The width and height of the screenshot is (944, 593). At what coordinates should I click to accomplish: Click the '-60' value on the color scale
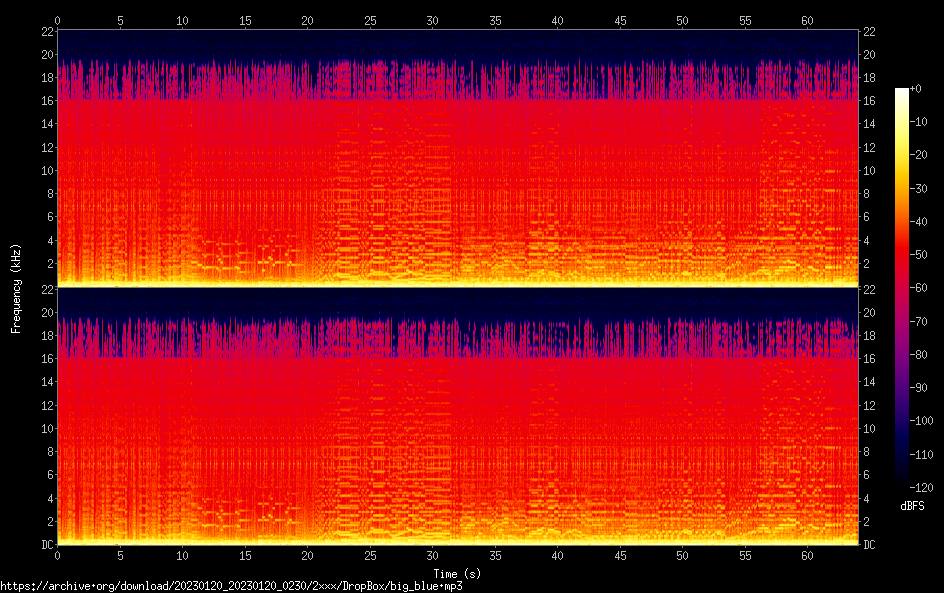(x=926, y=290)
